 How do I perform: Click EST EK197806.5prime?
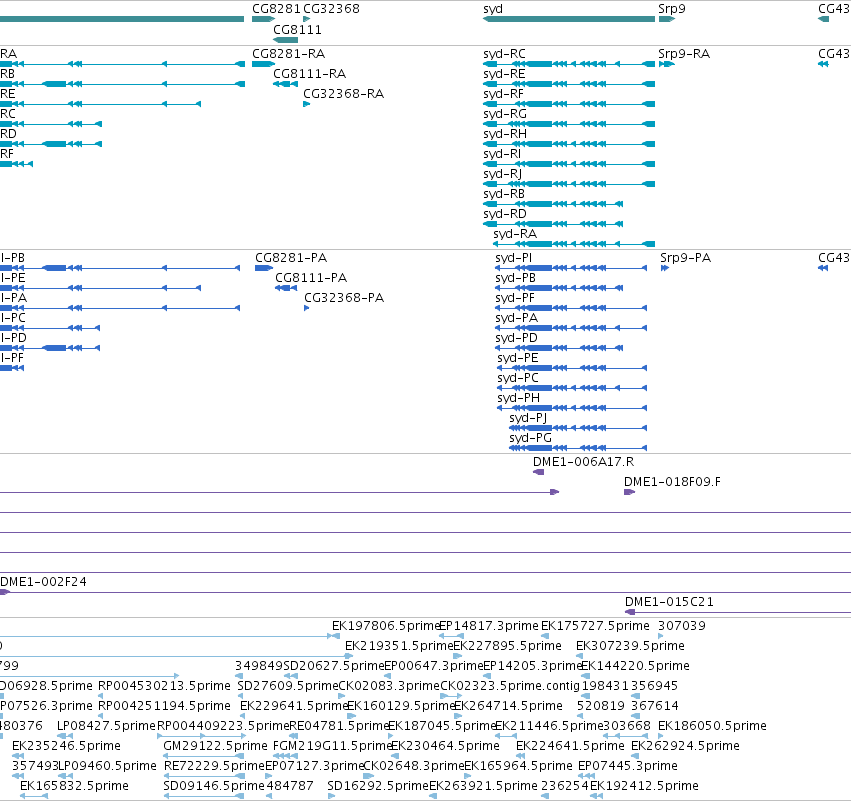[385, 626]
